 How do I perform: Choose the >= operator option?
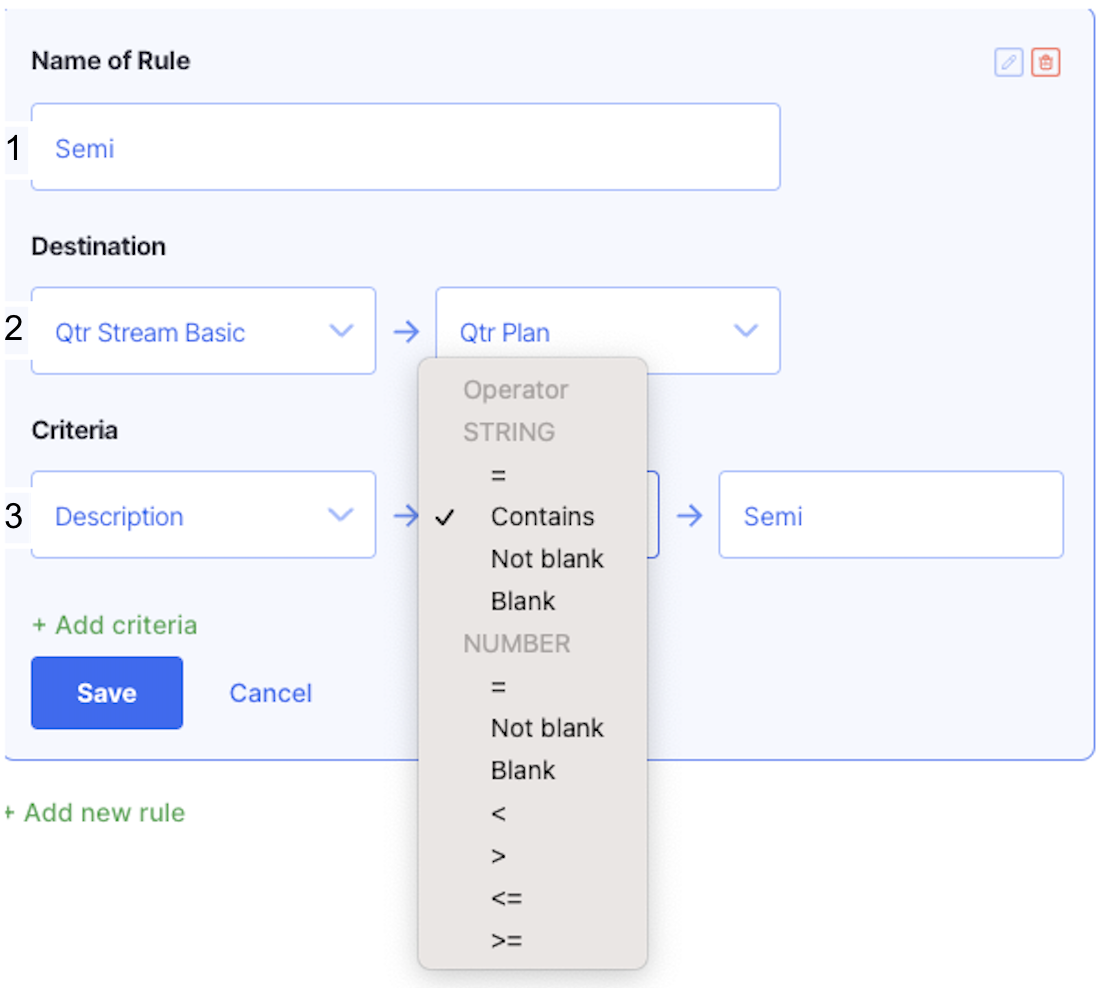(x=506, y=940)
